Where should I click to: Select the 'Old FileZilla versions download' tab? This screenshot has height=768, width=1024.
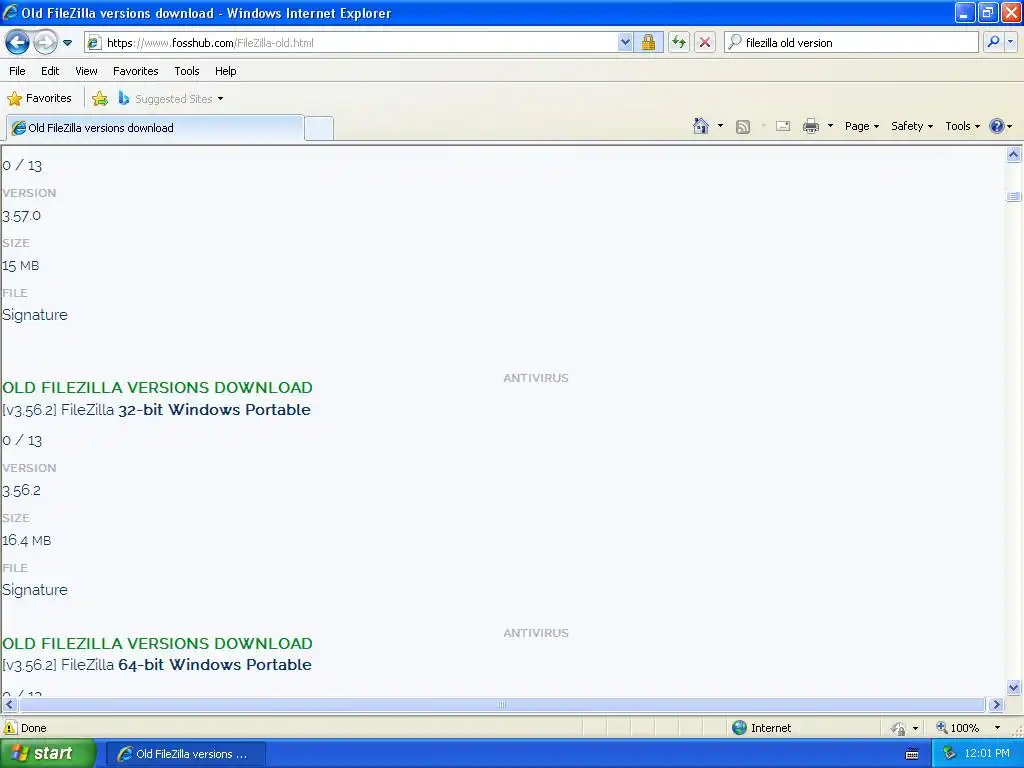pos(155,128)
